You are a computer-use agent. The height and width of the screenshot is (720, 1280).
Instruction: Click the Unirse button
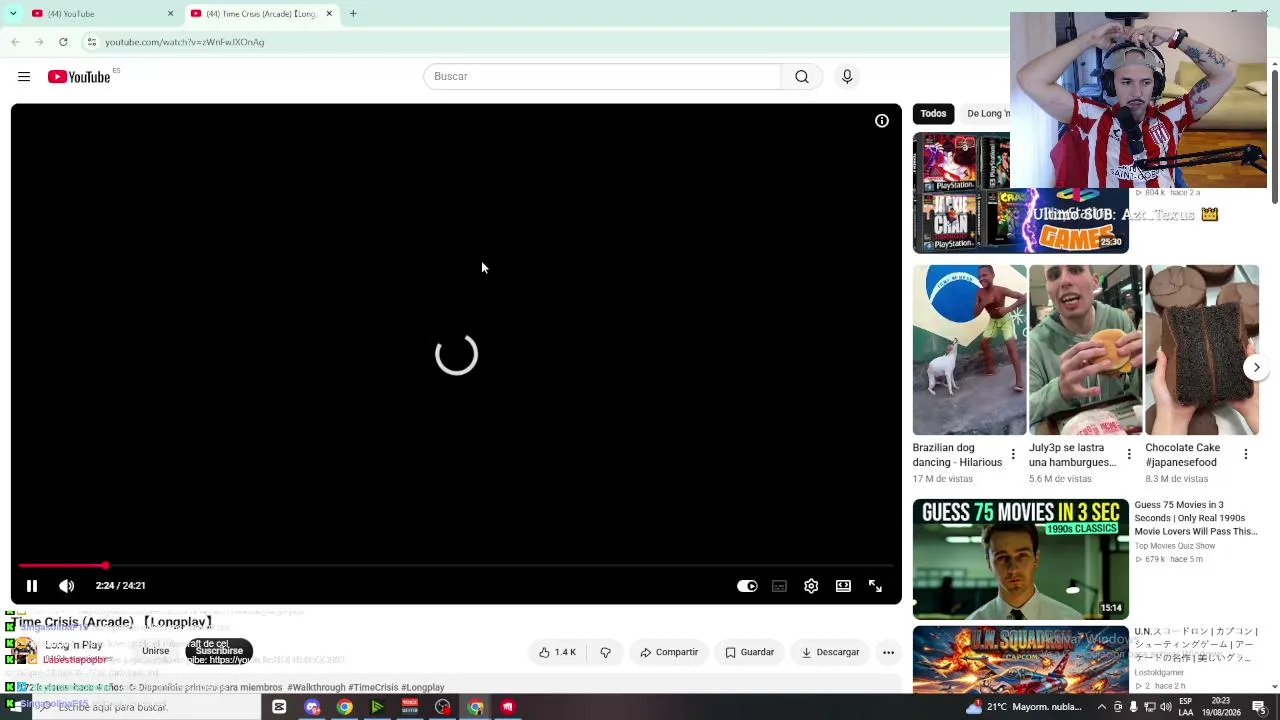[155, 651]
